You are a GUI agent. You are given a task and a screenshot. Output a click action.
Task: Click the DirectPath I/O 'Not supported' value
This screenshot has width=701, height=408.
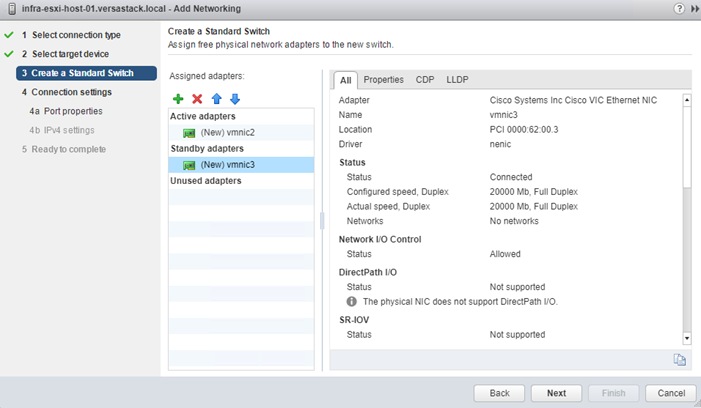517,287
